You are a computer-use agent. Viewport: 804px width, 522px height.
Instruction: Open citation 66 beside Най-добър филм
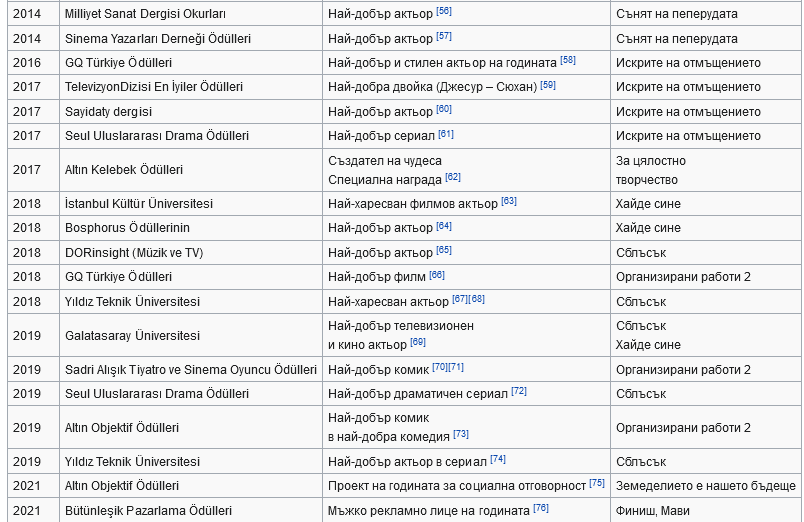click(x=437, y=274)
